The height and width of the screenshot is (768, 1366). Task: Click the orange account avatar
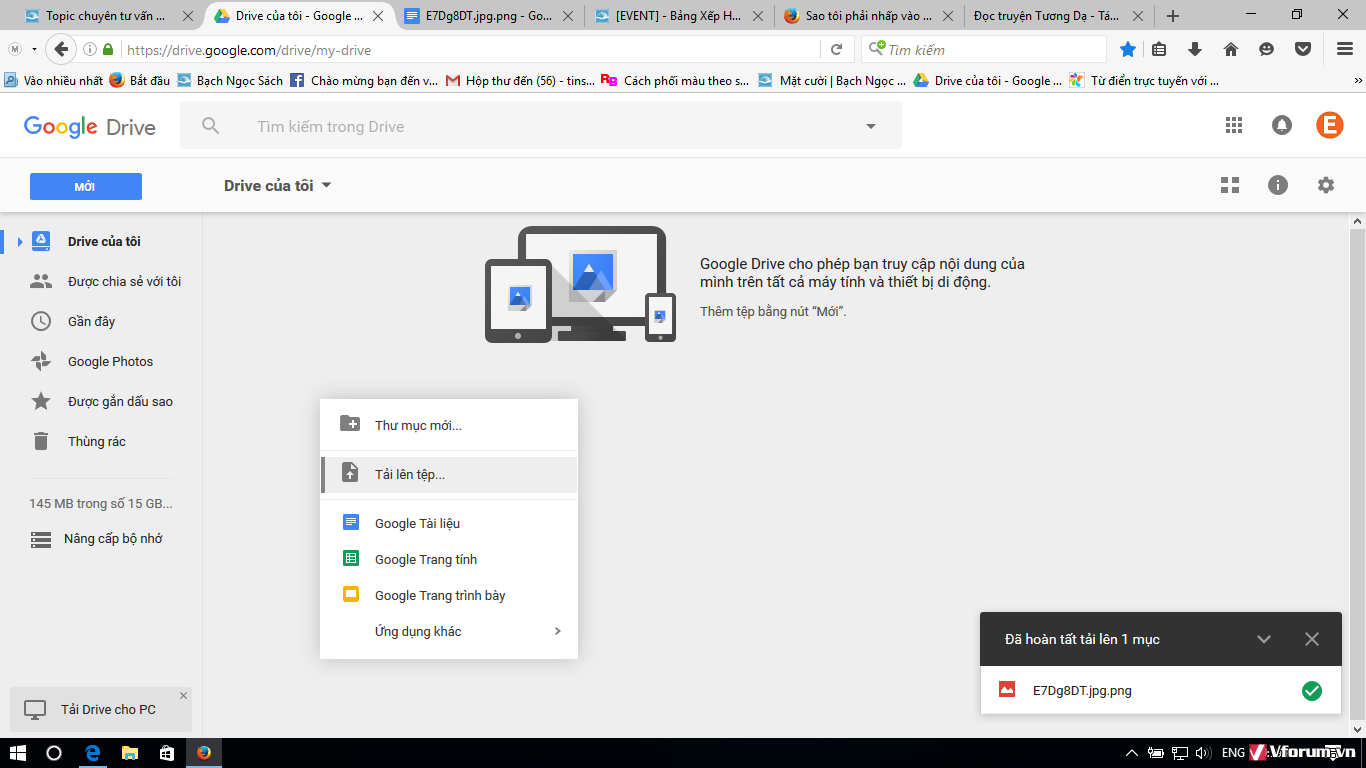pos(1329,125)
